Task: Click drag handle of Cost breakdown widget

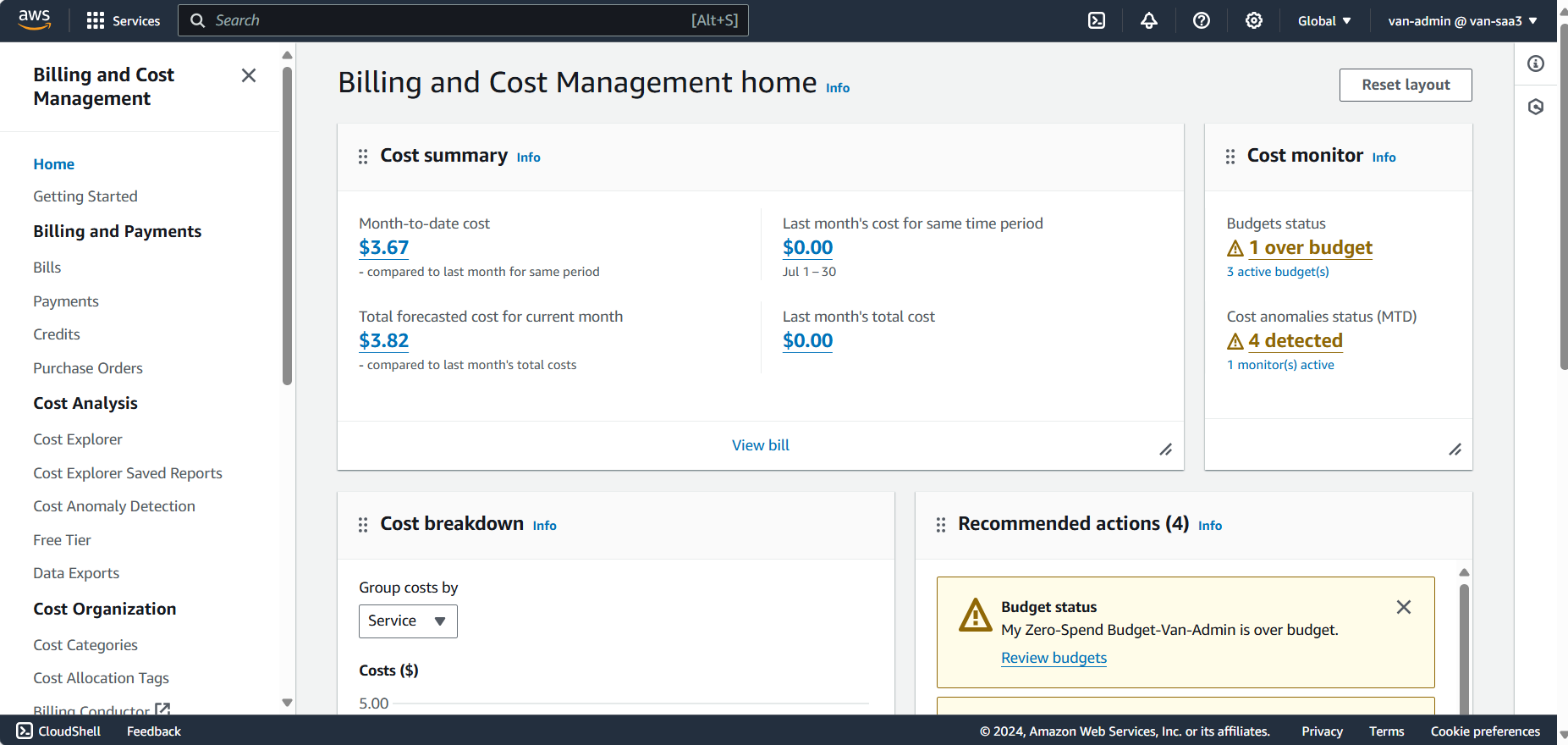Action: [363, 525]
